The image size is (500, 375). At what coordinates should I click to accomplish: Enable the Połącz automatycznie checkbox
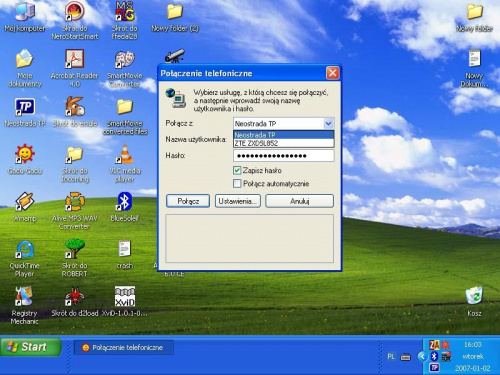[x=237, y=184]
